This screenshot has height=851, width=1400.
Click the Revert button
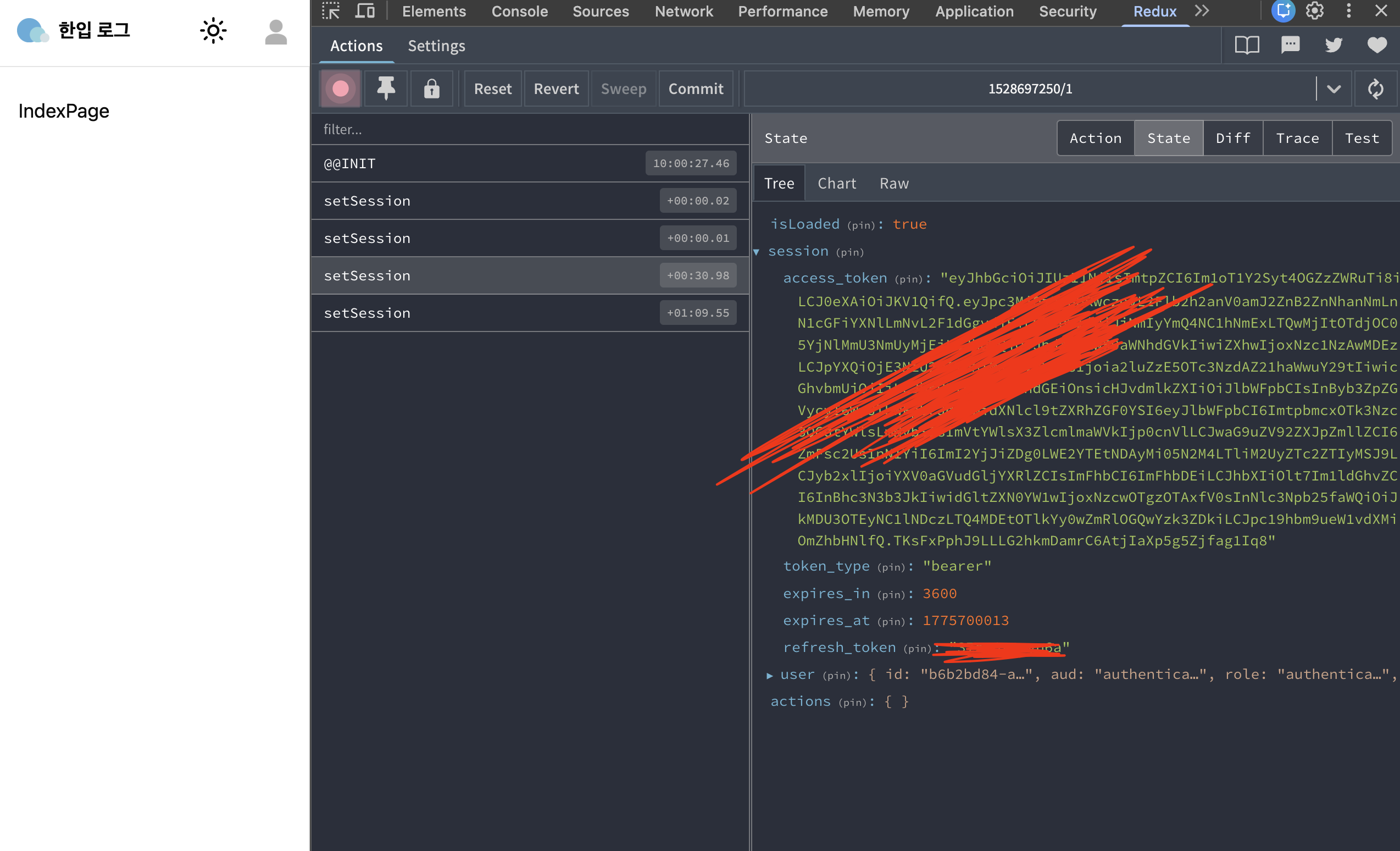pyautogui.click(x=555, y=89)
